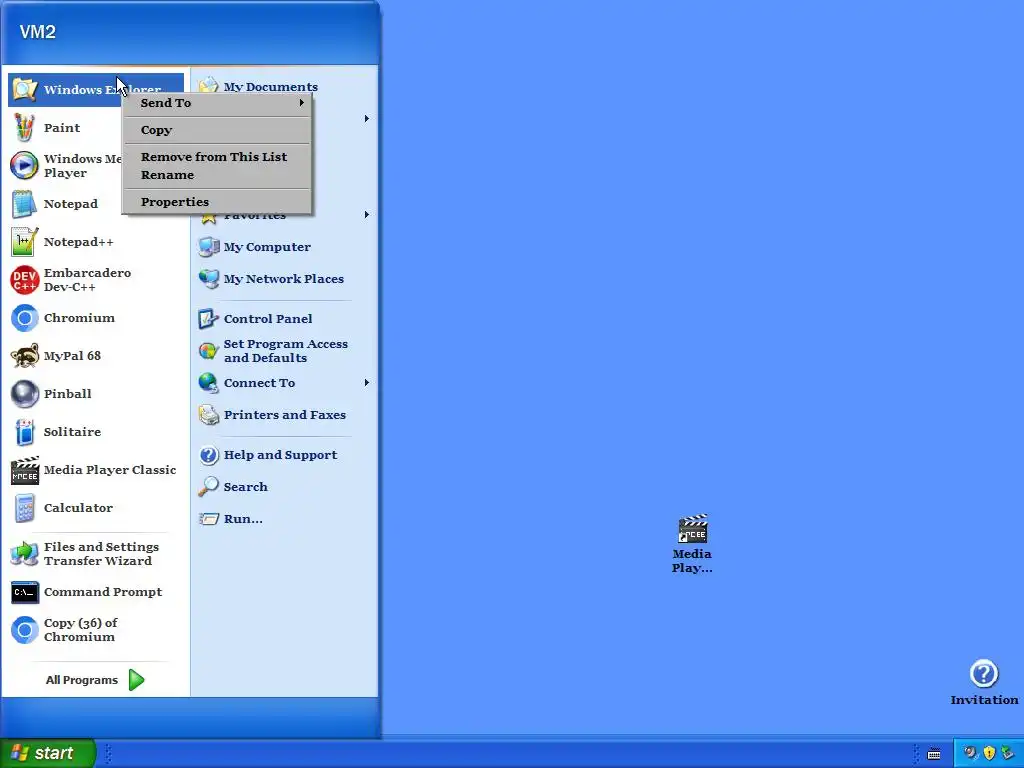
Task: Choose Copy in context menu
Action: click(217, 130)
